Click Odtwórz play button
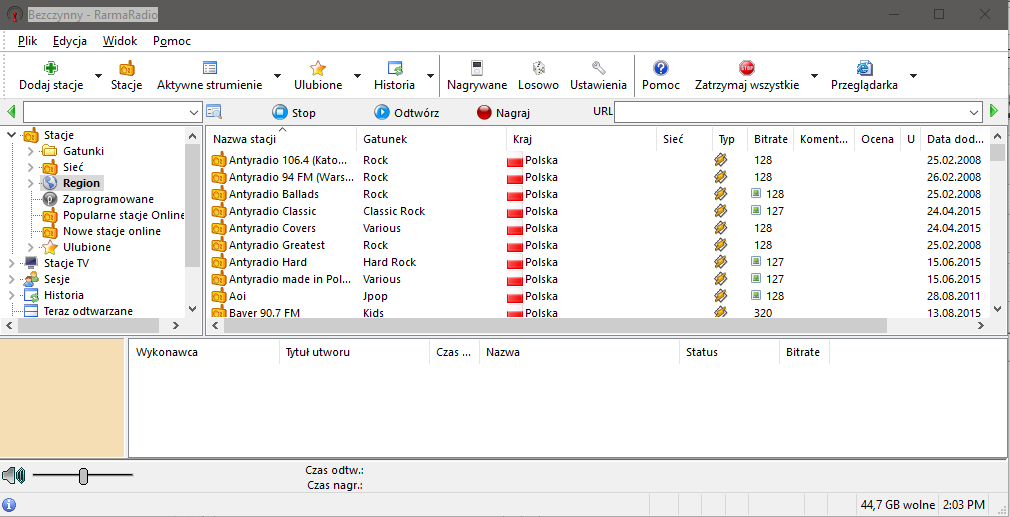 406,113
